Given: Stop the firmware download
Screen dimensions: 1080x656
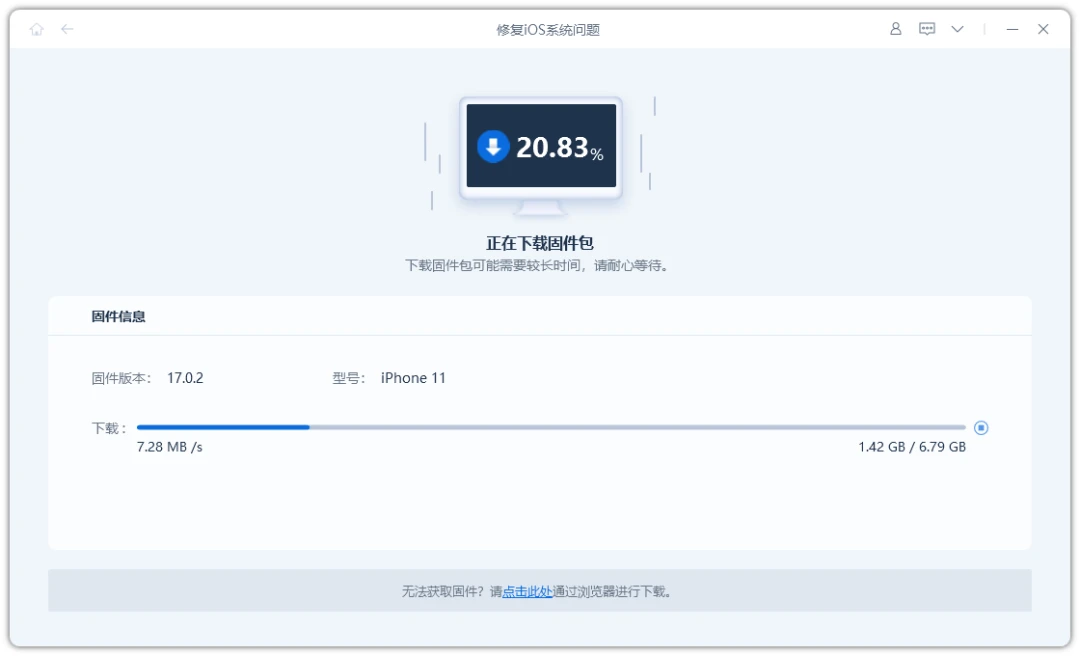Looking at the screenshot, I should coord(982,428).
